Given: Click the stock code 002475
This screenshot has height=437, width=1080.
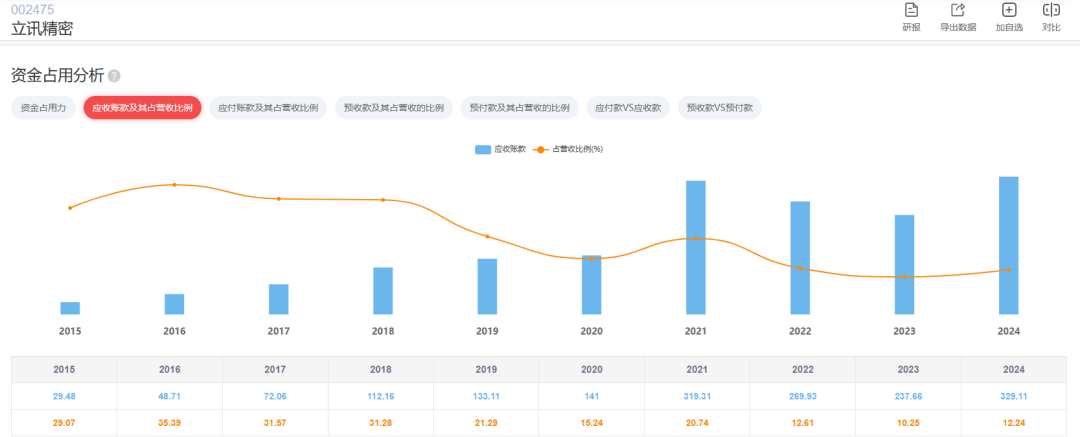Looking at the screenshot, I should [x=32, y=9].
